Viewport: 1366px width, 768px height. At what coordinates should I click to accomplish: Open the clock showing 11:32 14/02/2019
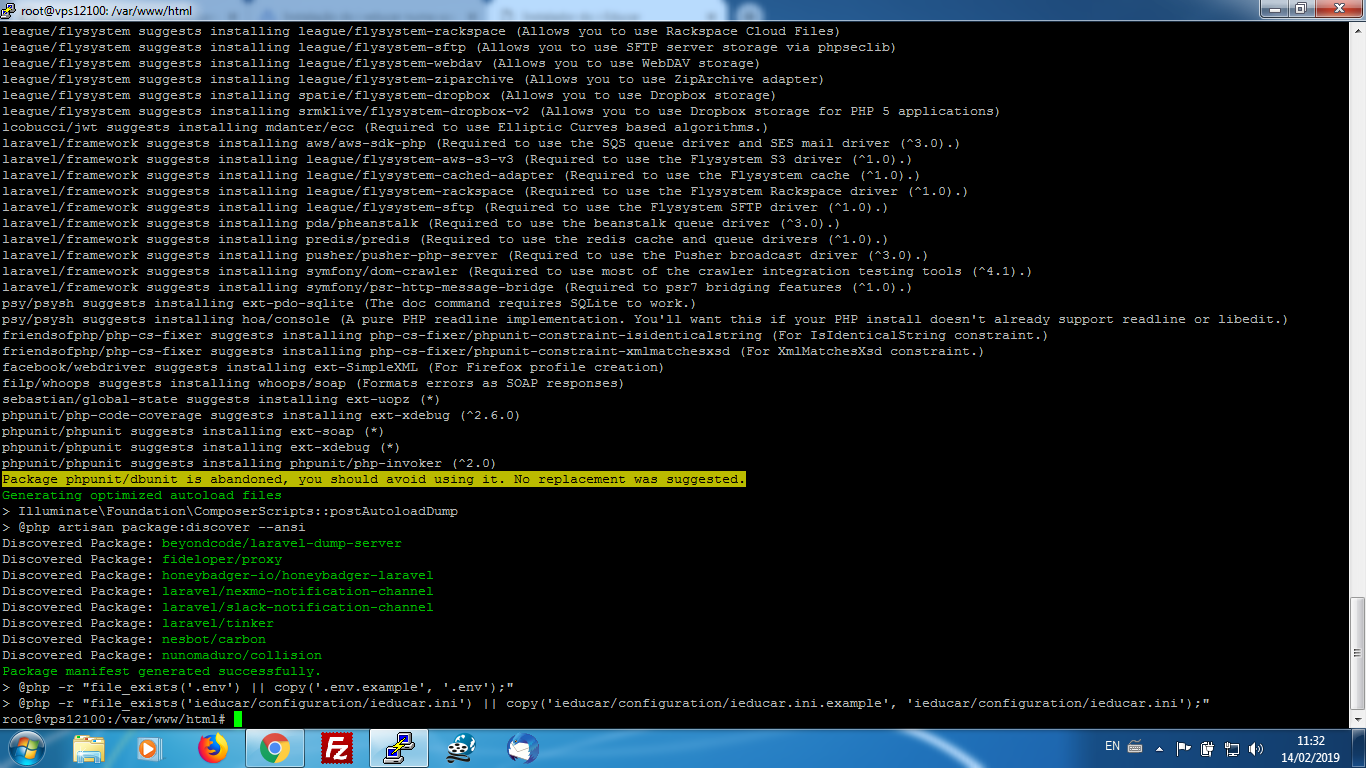(x=1310, y=749)
